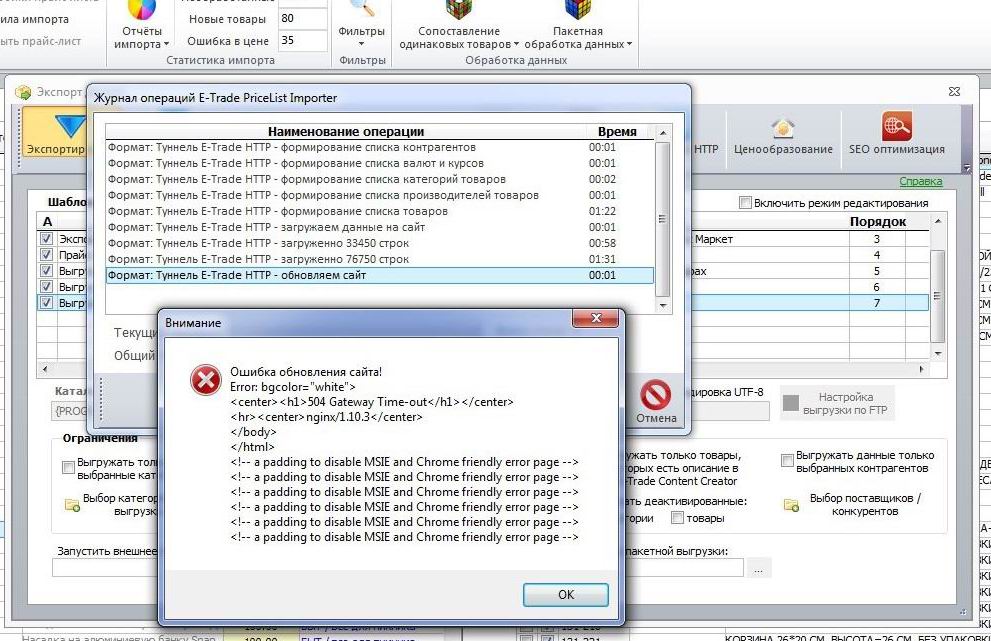Click OK in the Внимание error dialog
991x641 pixels.
pos(566,594)
